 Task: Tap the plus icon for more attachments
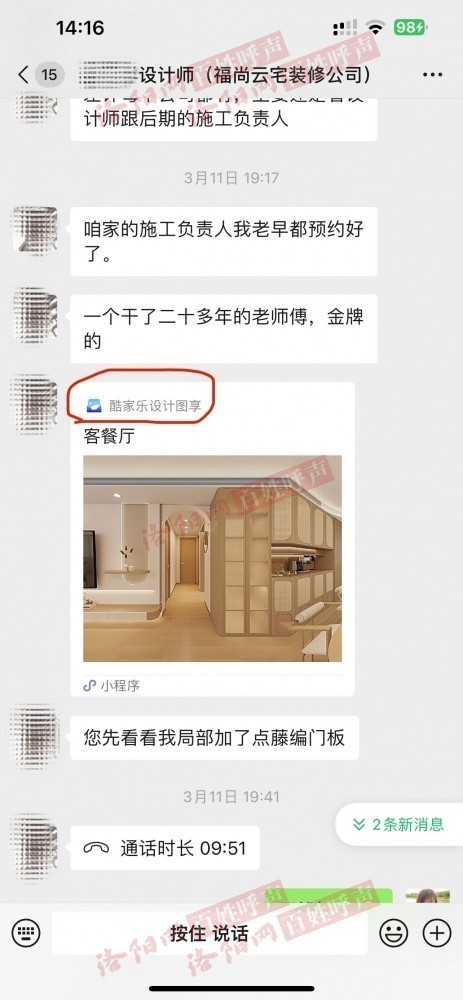click(437, 933)
